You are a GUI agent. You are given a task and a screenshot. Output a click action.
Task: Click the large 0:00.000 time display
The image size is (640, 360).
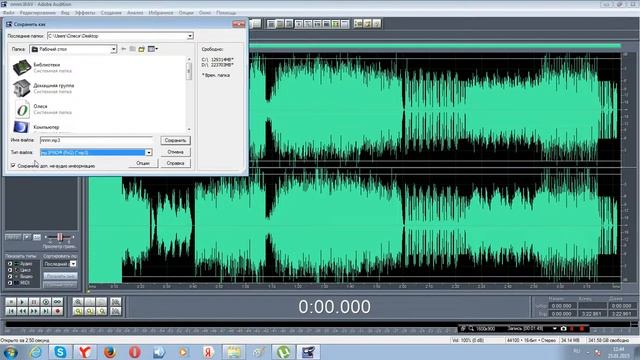pos(334,307)
